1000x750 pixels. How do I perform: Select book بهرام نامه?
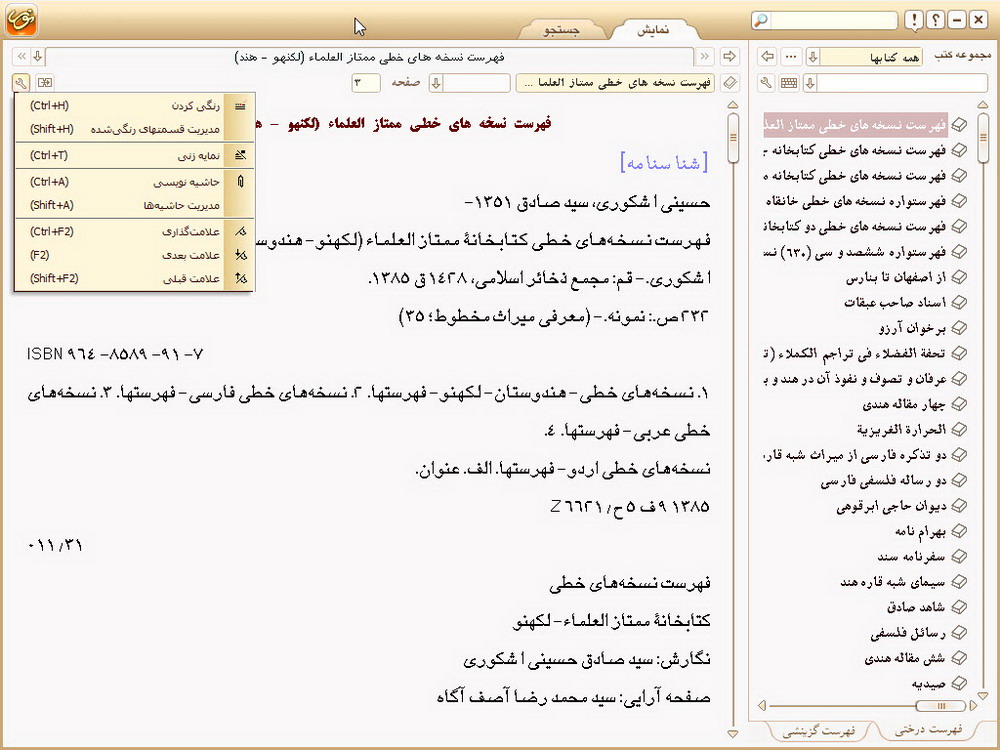point(920,531)
